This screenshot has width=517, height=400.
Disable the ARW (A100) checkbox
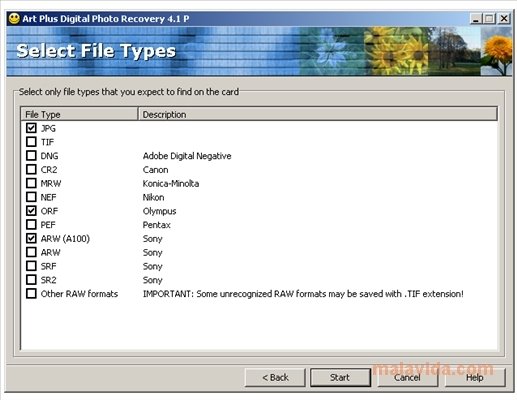pyautogui.click(x=31, y=238)
